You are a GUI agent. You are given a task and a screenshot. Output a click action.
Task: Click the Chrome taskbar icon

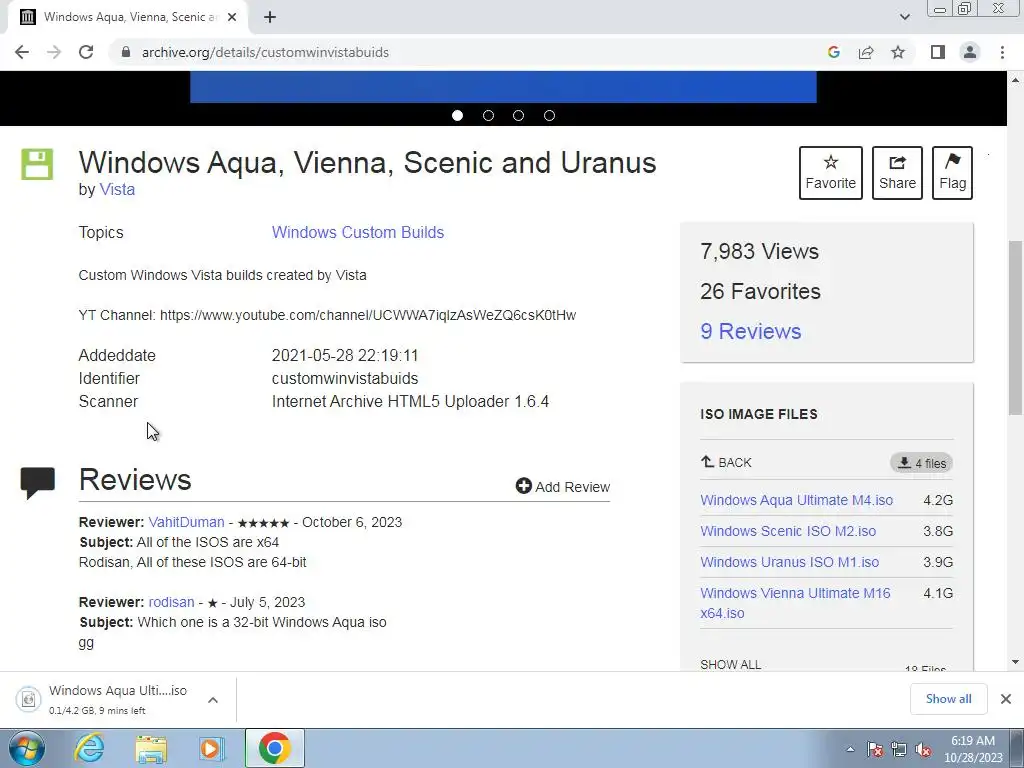pyautogui.click(x=274, y=748)
